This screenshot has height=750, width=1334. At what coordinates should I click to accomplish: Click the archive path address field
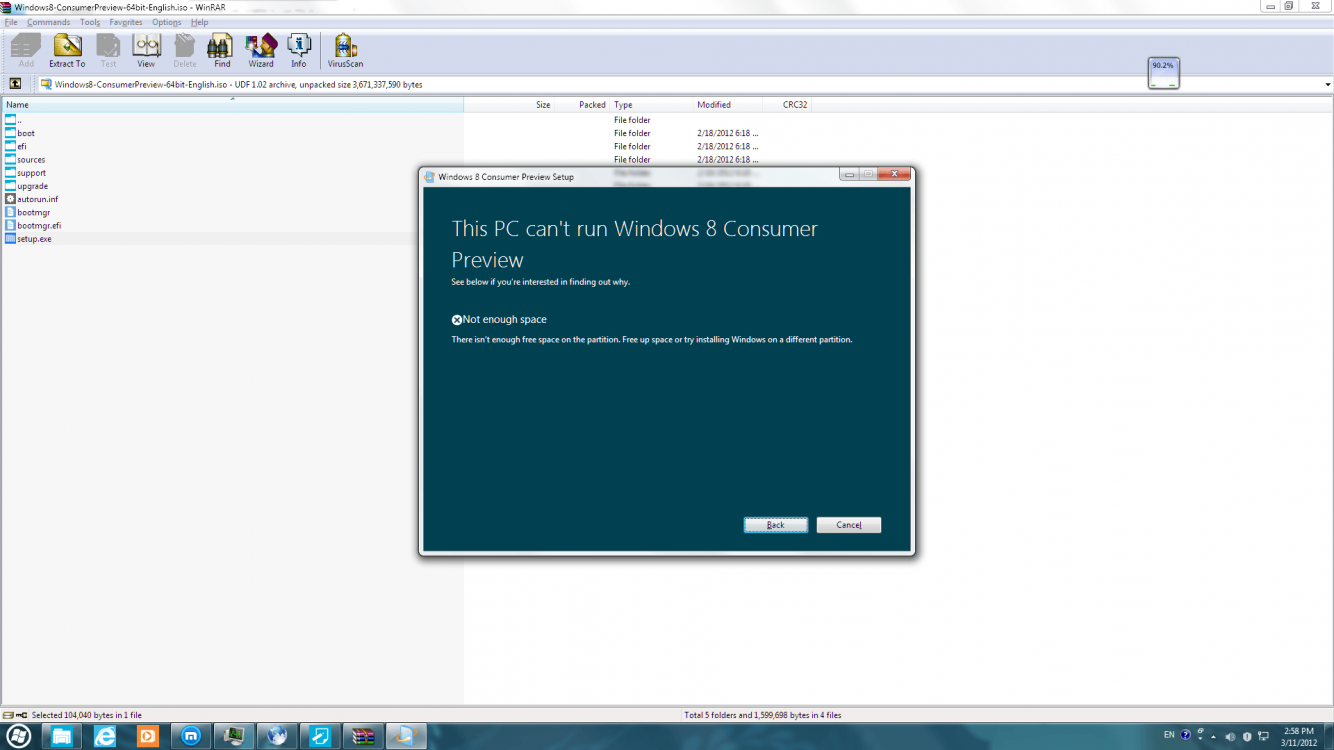tap(680, 85)
